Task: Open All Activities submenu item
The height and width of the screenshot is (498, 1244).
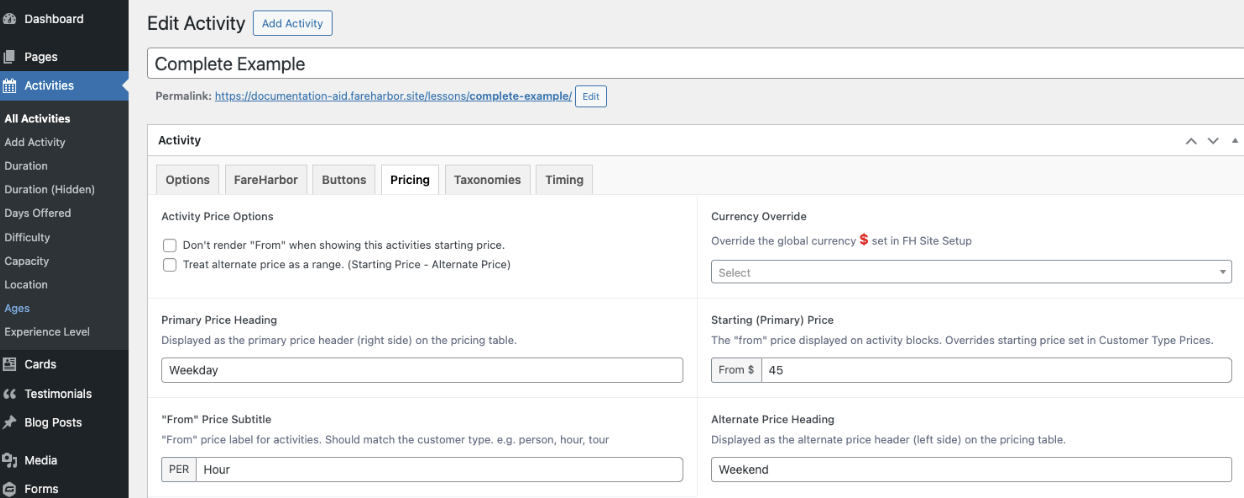Action: pyautogui.click(x=37, y=119)
